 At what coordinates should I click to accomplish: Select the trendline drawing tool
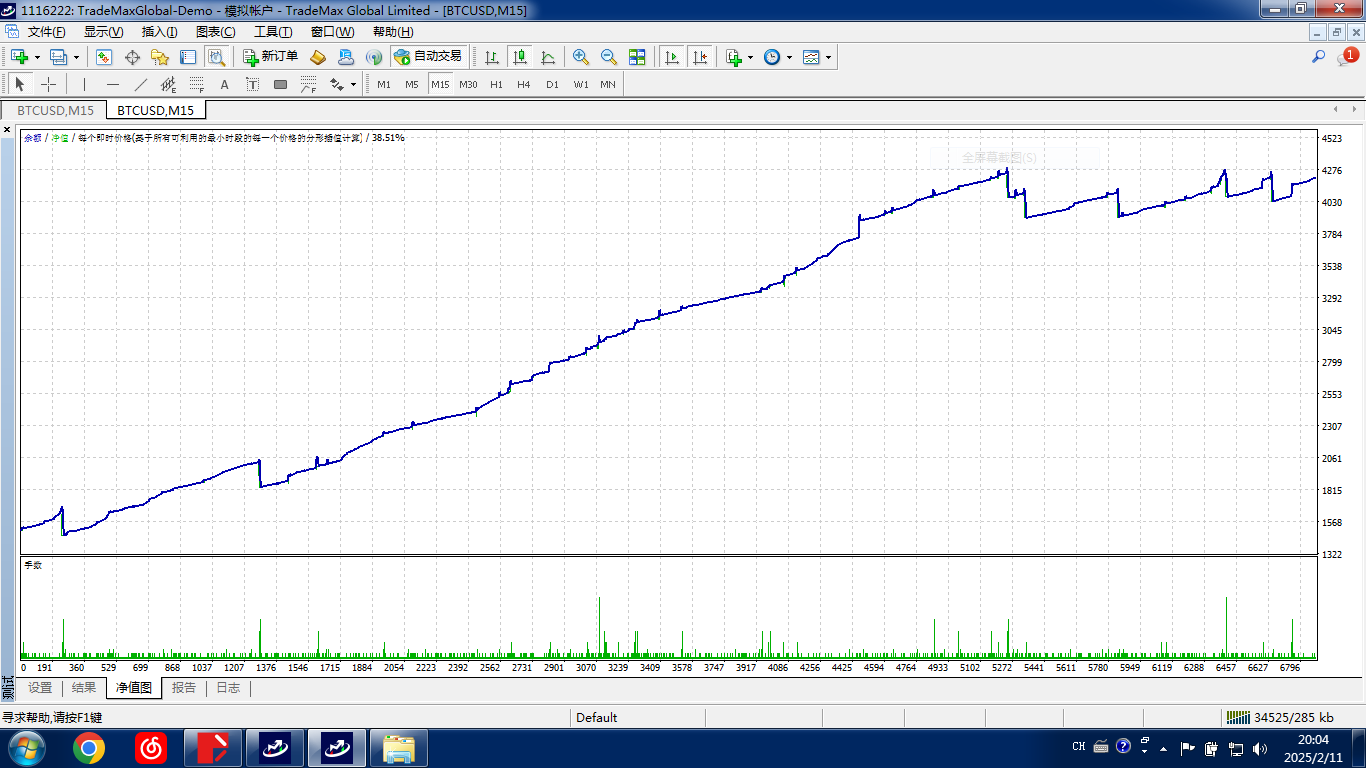[140, 85]
